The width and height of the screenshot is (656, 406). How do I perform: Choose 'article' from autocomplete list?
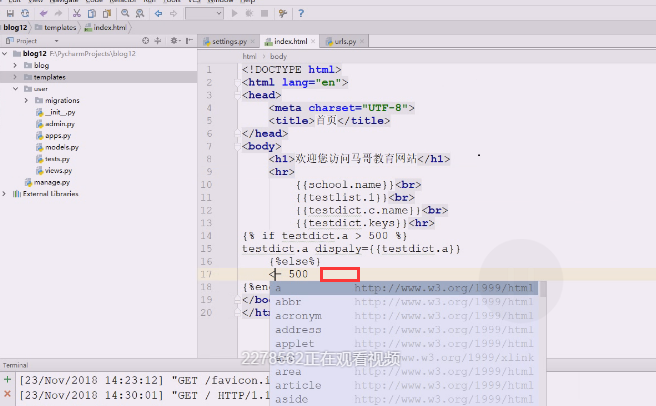tap(405, 385)
